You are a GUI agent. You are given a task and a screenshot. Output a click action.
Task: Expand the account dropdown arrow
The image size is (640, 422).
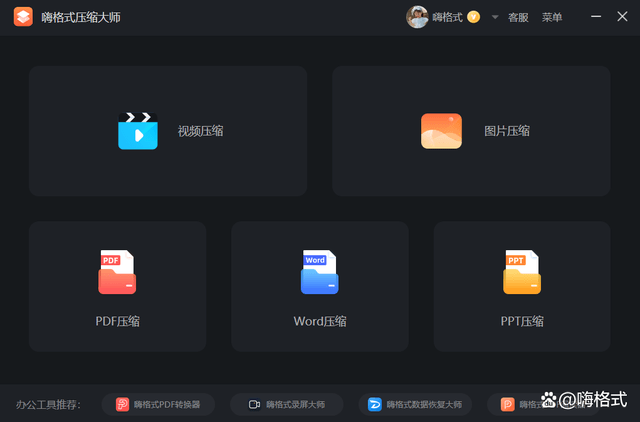[494, 17]
